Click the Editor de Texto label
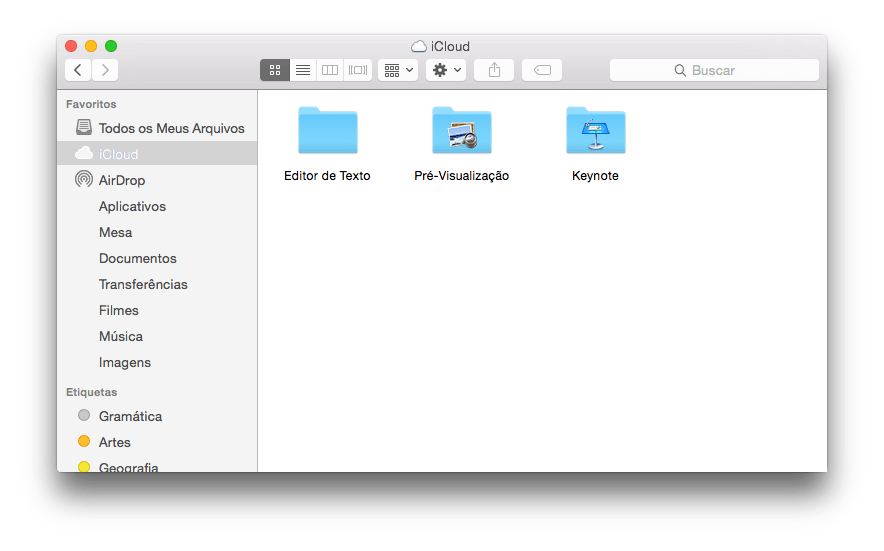 coord(327,176)
